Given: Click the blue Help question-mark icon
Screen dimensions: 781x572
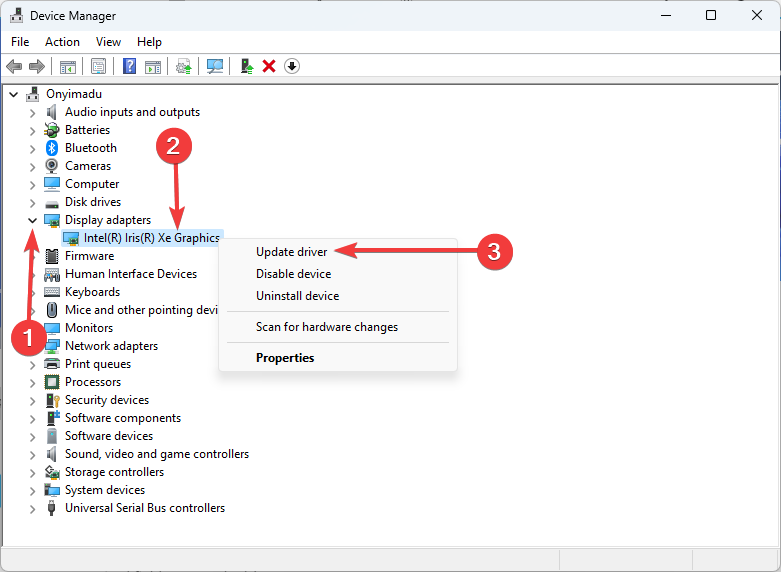Looking at the screenshot, I should coord(130,66).
